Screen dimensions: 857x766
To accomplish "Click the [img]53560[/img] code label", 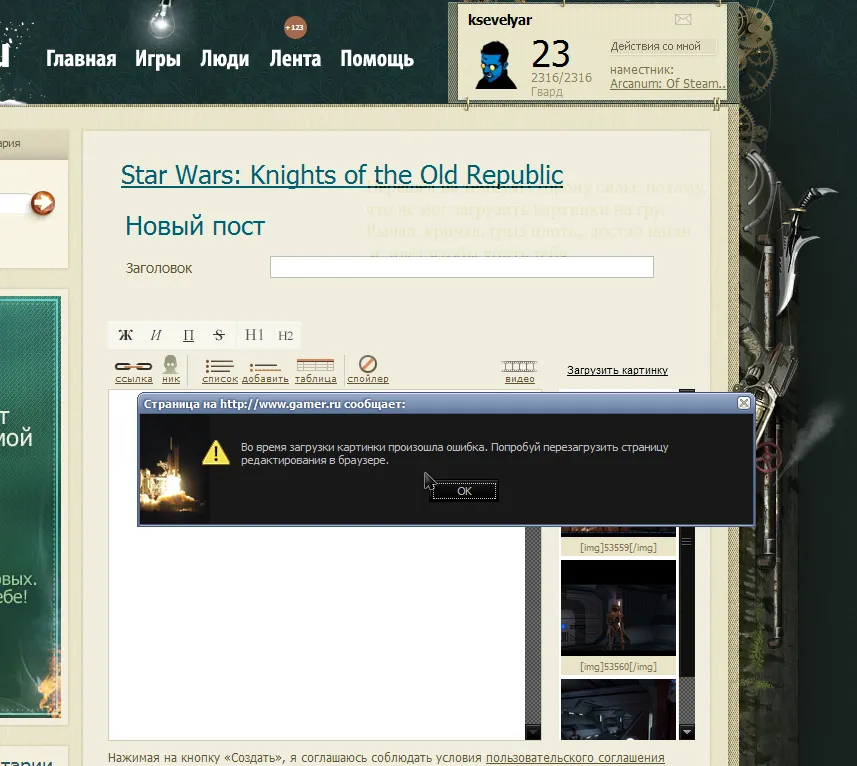I will tap(618, 667).
